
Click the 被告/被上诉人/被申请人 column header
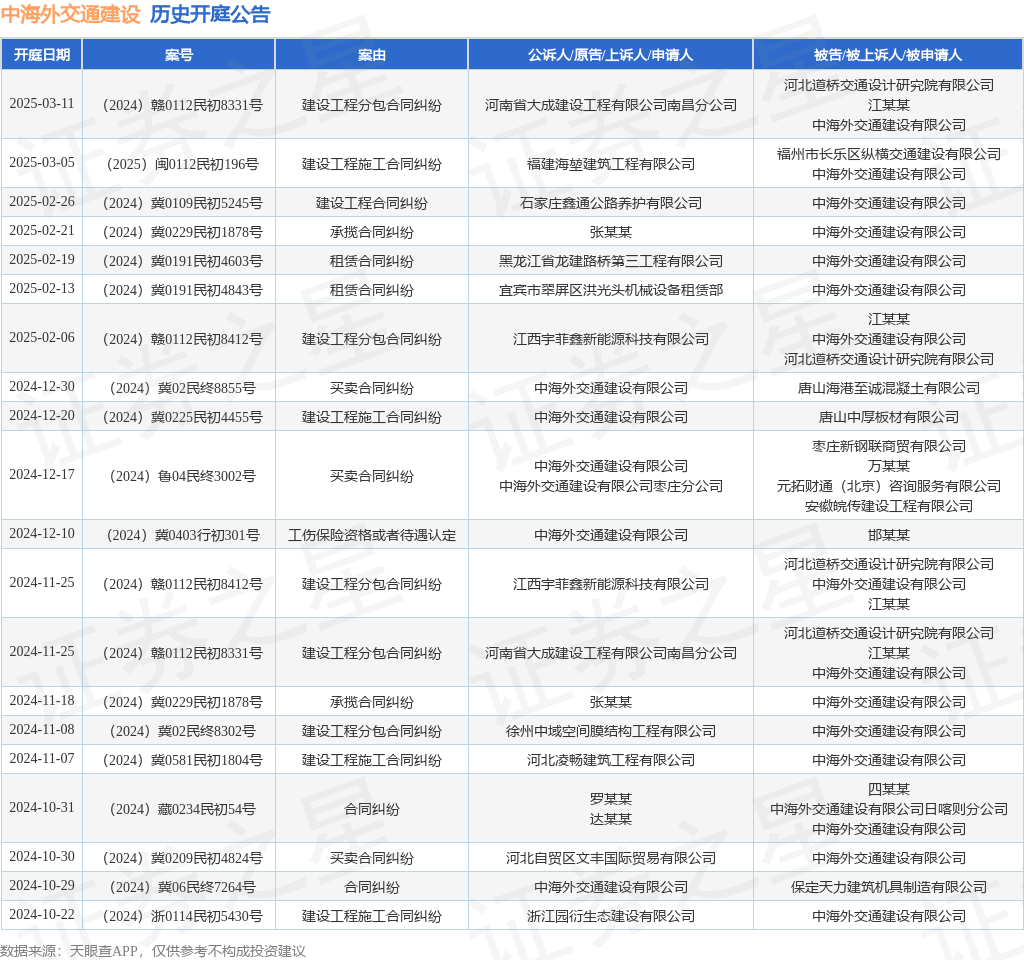click(888, 55)
